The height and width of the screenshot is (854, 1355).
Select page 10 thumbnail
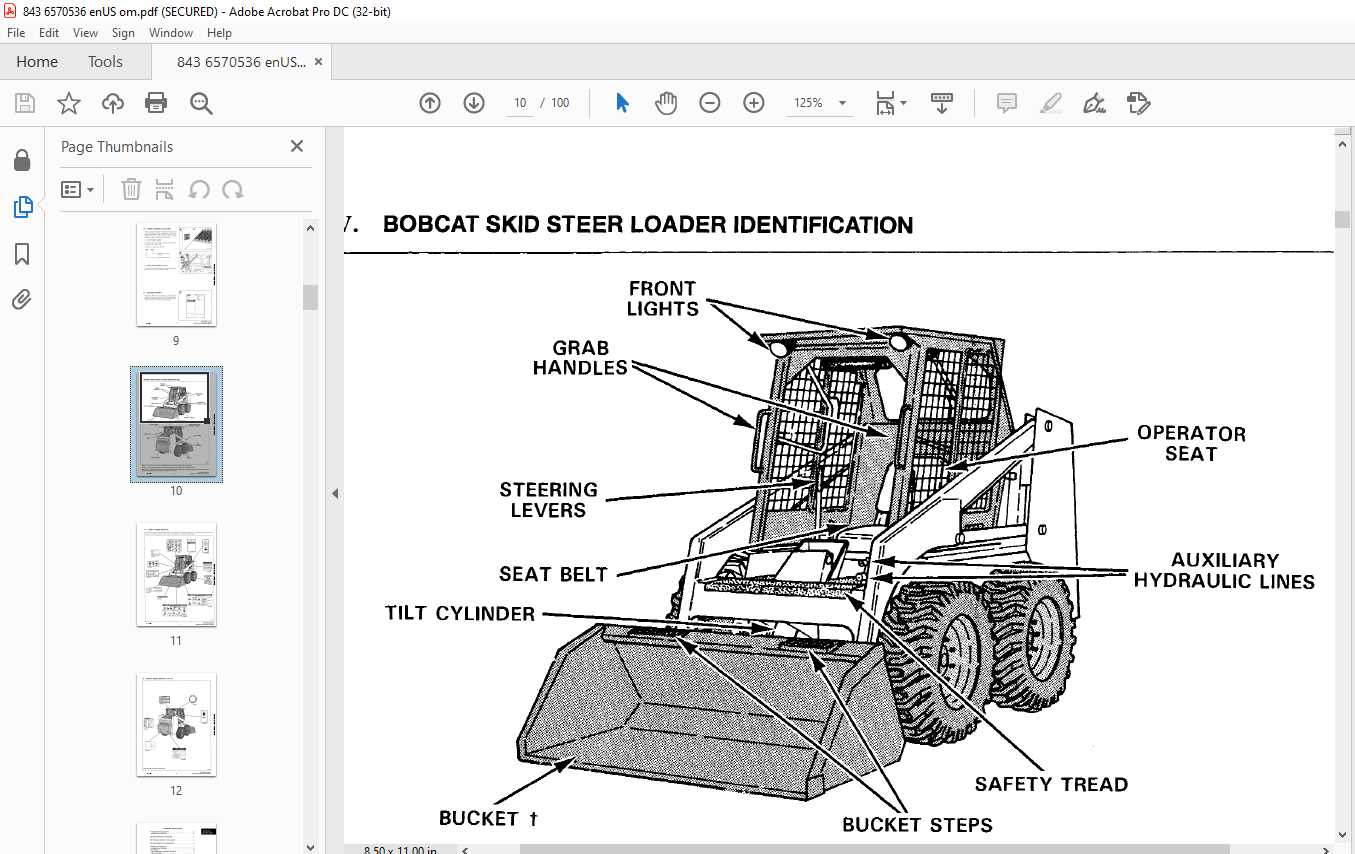coord(176,424)
